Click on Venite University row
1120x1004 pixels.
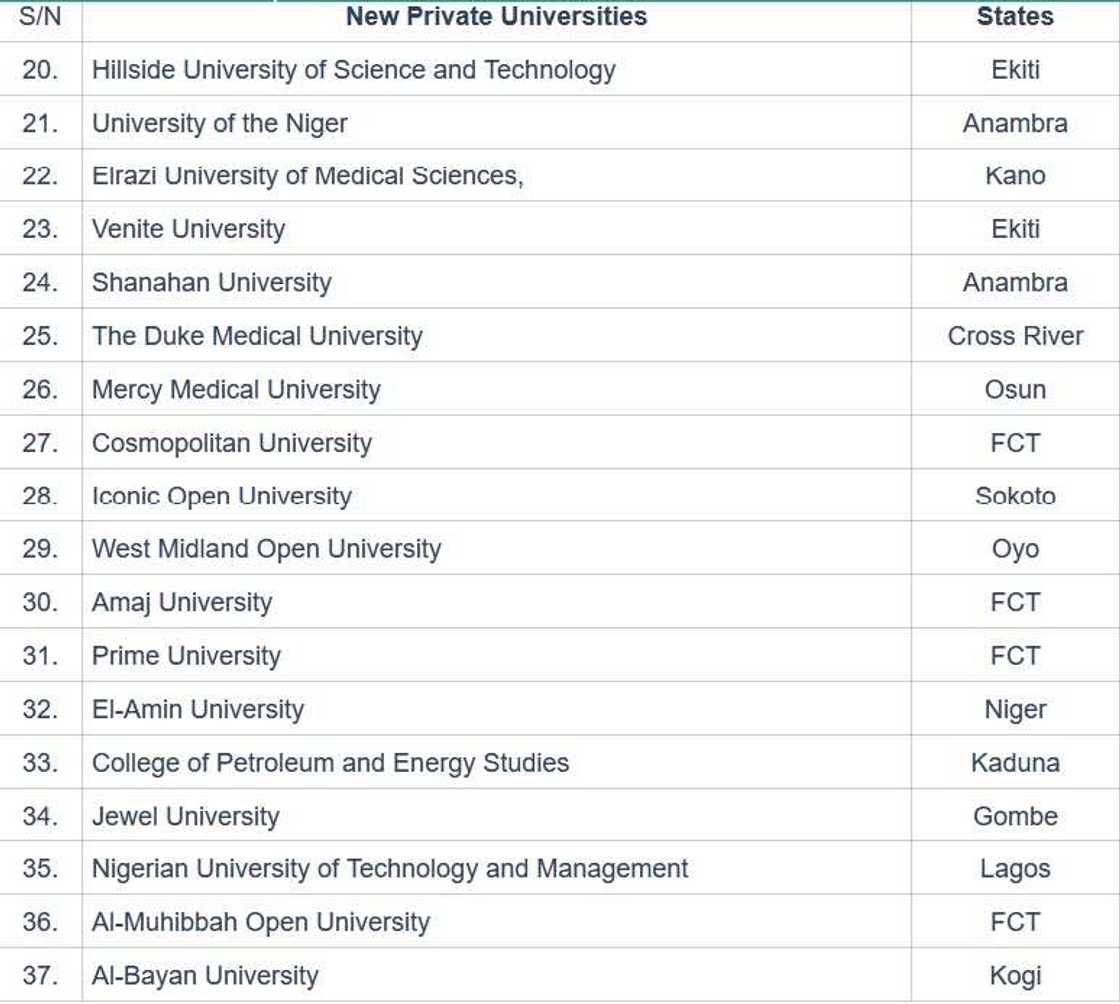coord(188,229)
